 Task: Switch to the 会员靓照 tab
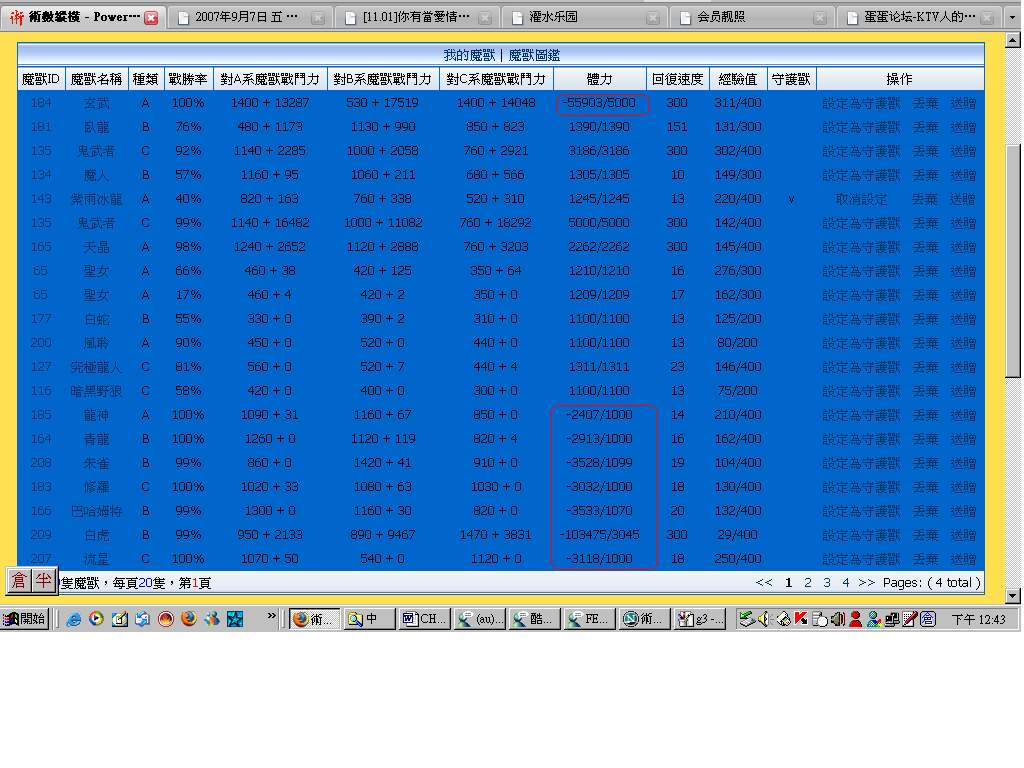(x=749, y=18)
